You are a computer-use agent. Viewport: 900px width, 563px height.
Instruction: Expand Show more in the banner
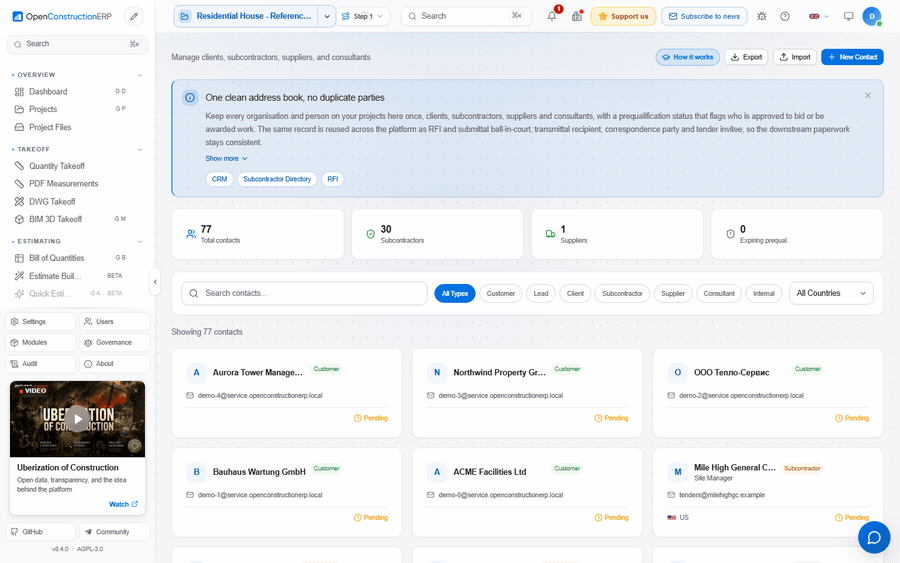tap(226, 158)
